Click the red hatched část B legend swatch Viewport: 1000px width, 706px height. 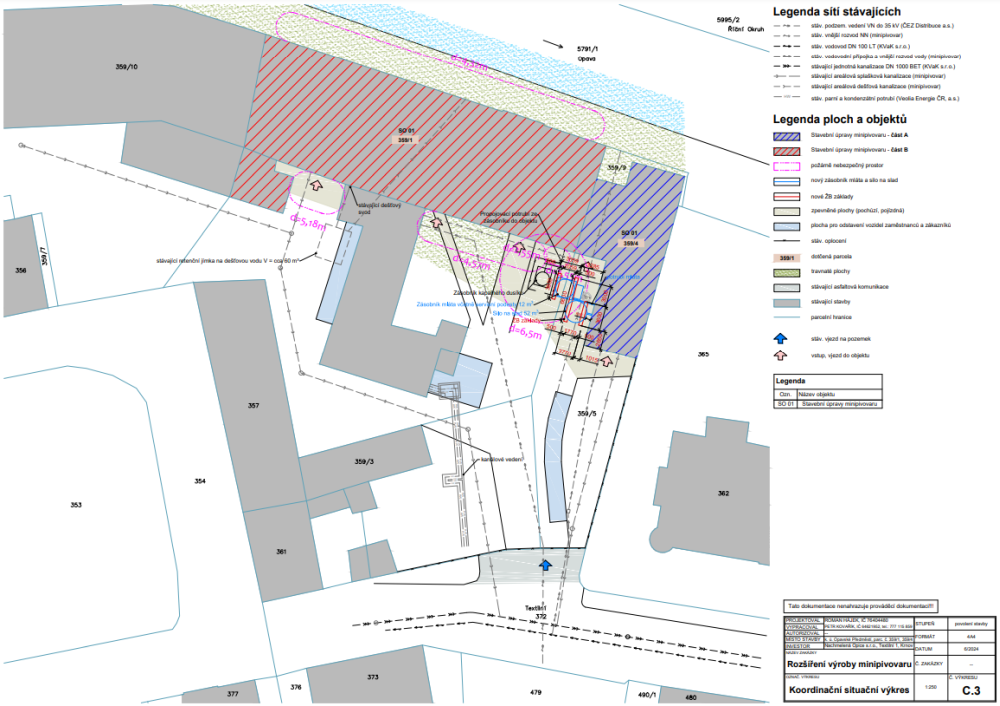coord(787,149)
